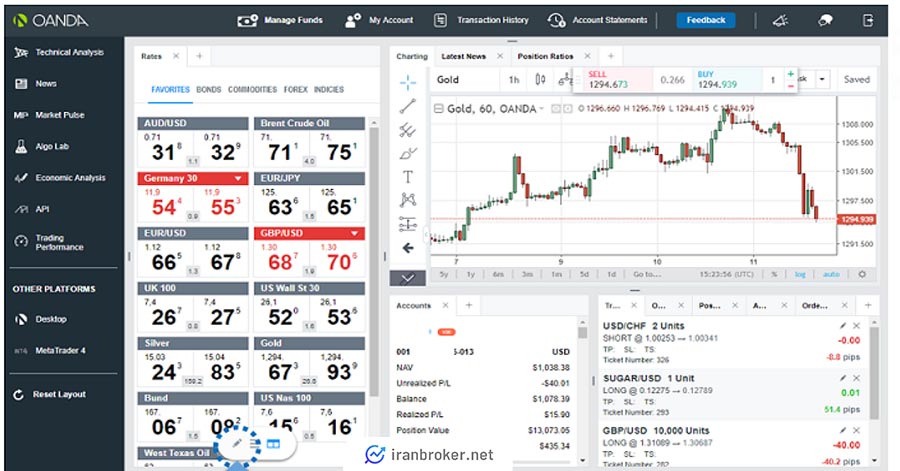Viewport: 900px width, 471px height.
Task: Click the notifications icon next to Feedback
Action: click(780, 21)
